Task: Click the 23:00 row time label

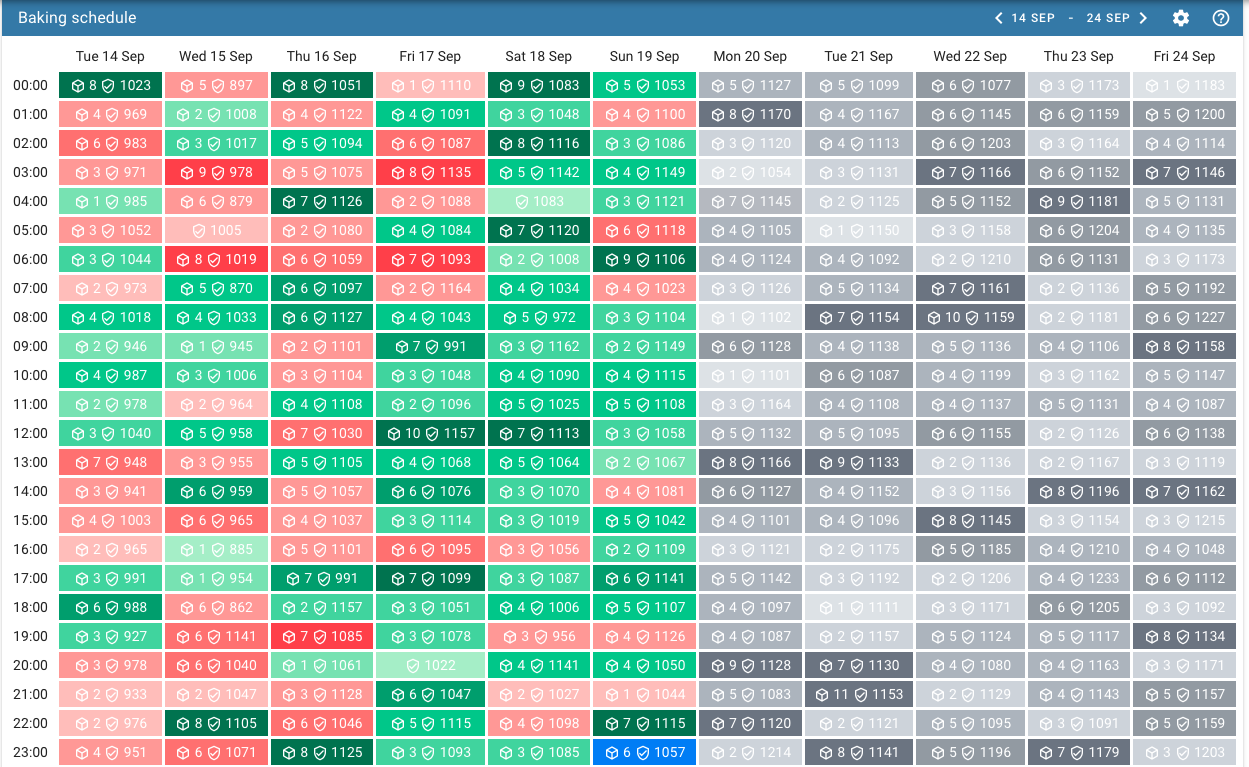Action: pos(30,753)
